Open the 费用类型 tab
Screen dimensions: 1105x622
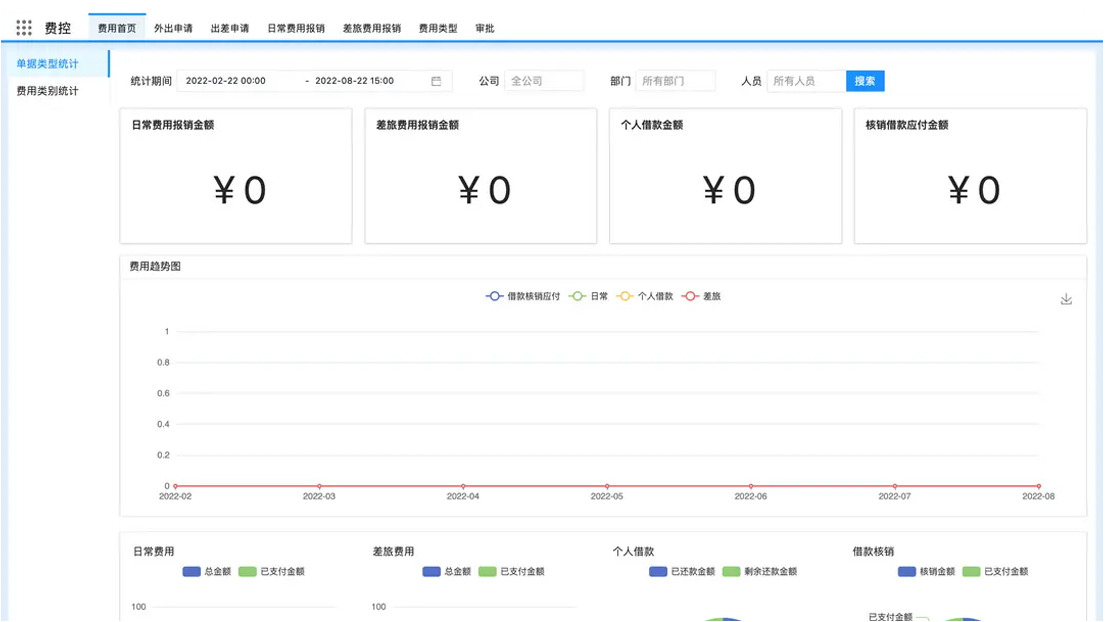pyautogui.click(x=437, y=28)
